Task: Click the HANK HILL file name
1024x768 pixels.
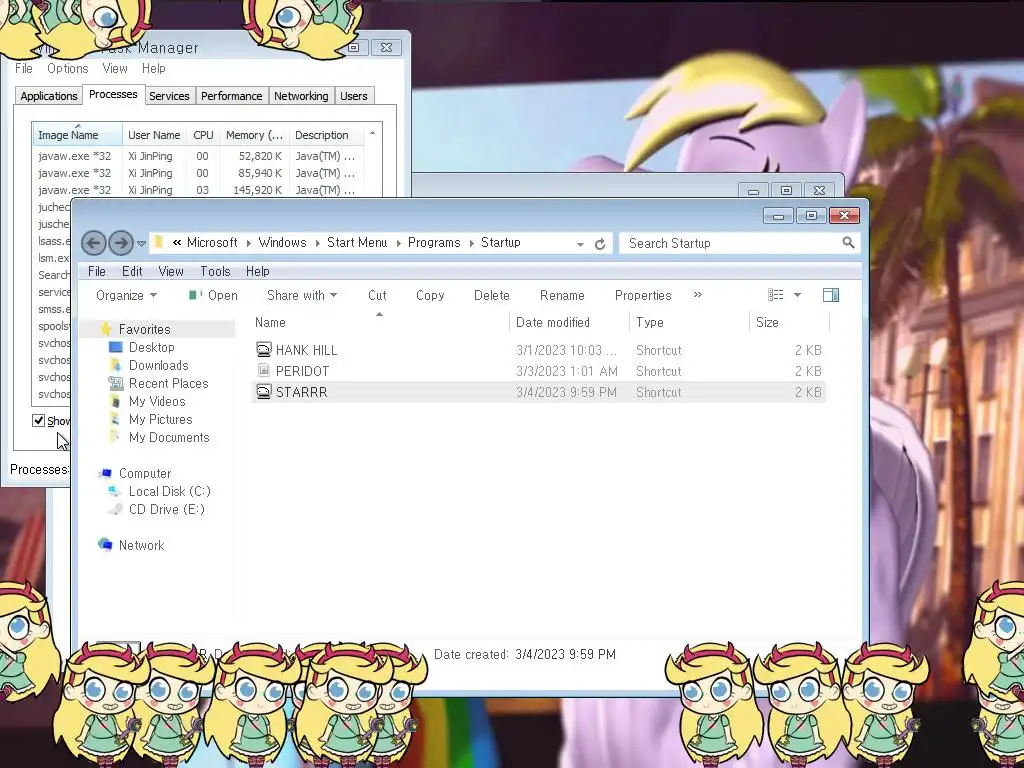Action: [x=306, y=350]
